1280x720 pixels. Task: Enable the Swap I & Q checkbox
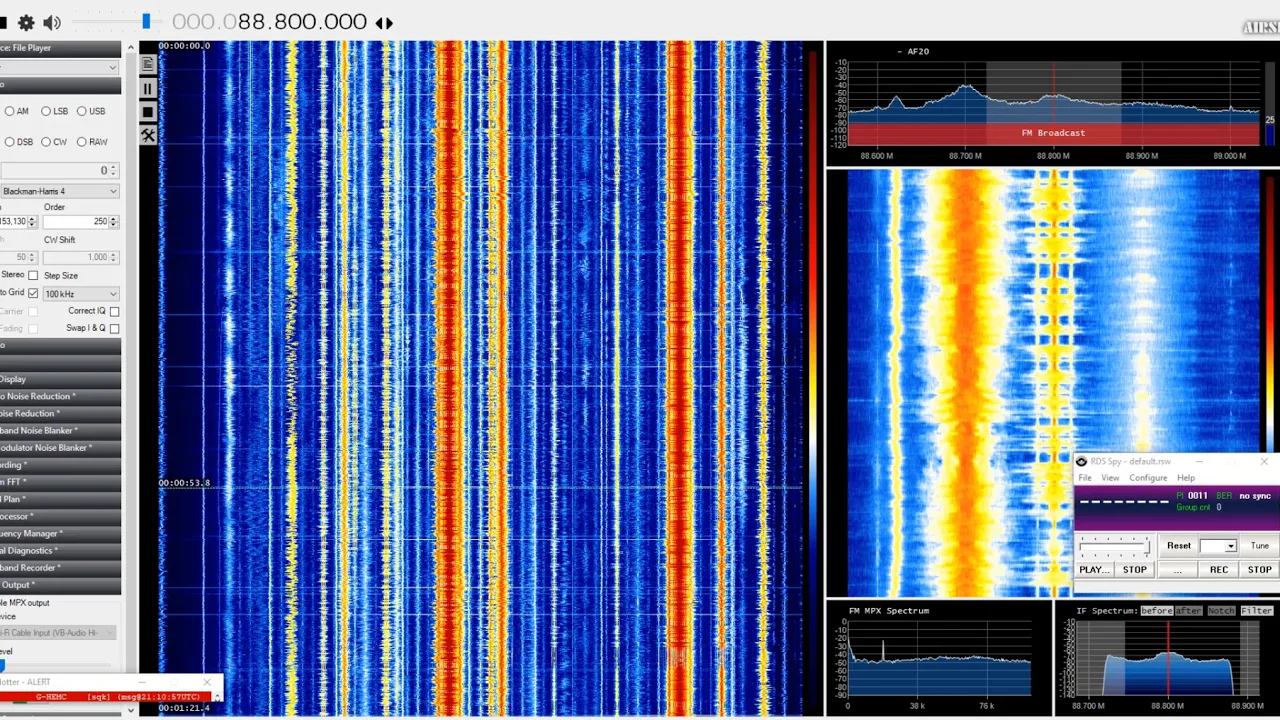(114, 328)
